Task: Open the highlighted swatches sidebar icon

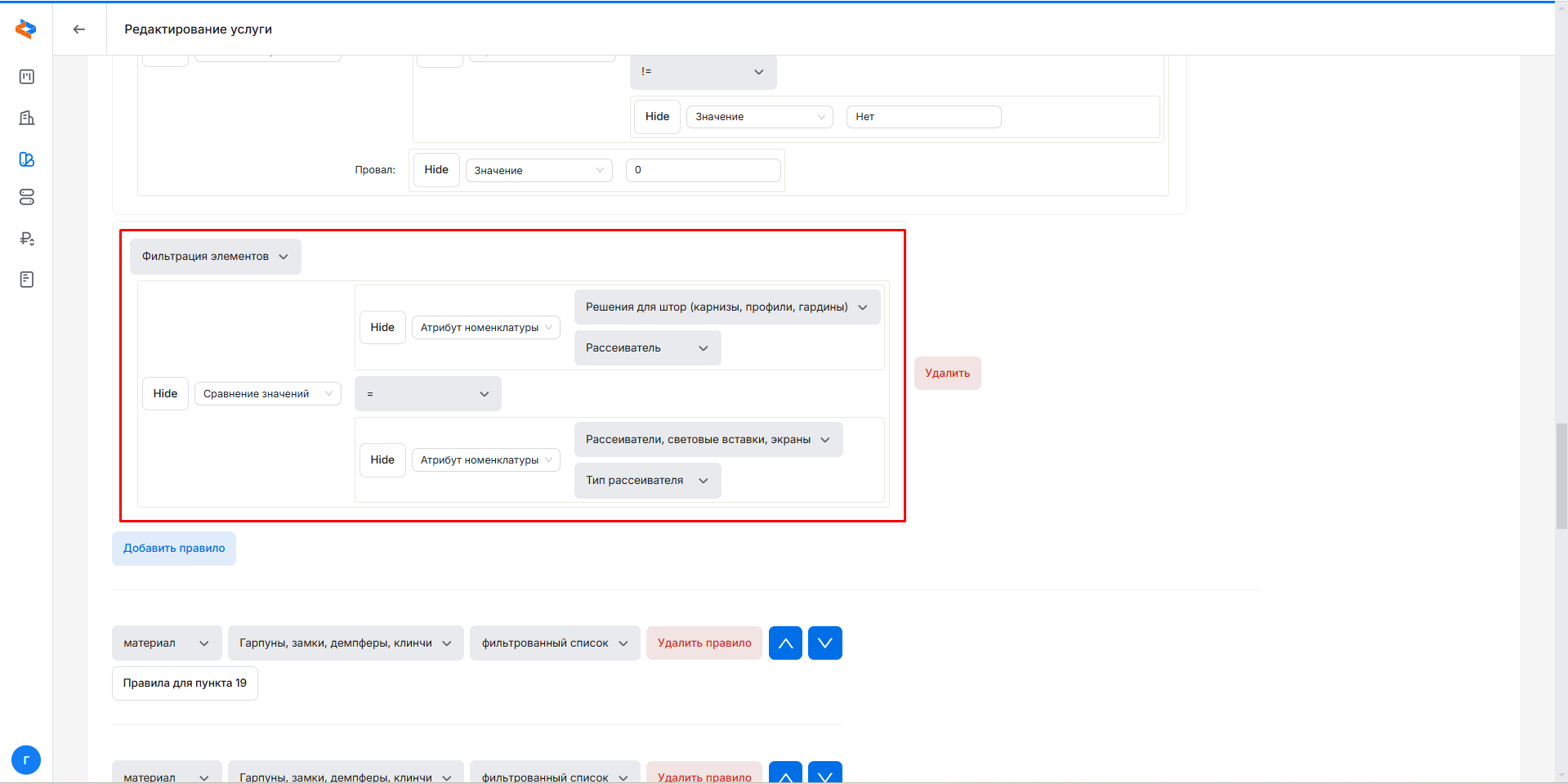Action: pyautogui.click(x=27, y=159)
